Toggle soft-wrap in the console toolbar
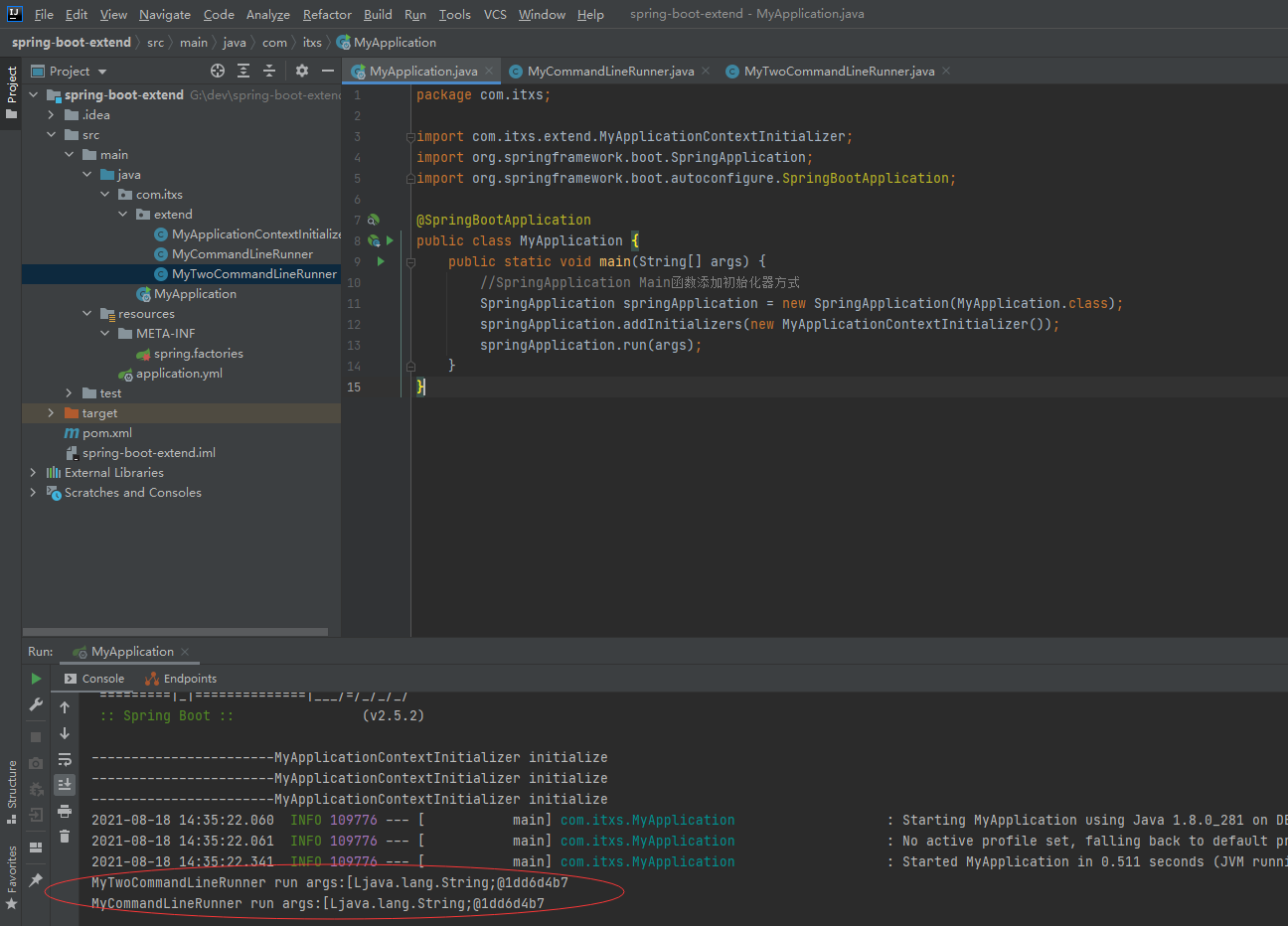The height and width of the screenshot is (926, 1288). tap(65, 760)
